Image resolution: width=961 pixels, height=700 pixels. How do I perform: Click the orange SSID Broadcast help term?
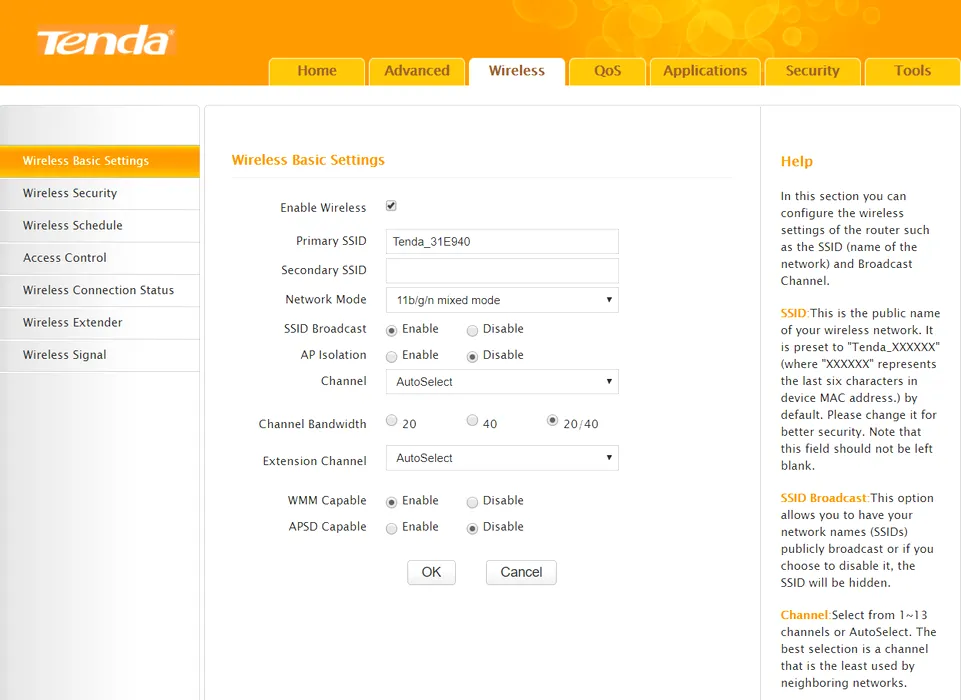825,498
